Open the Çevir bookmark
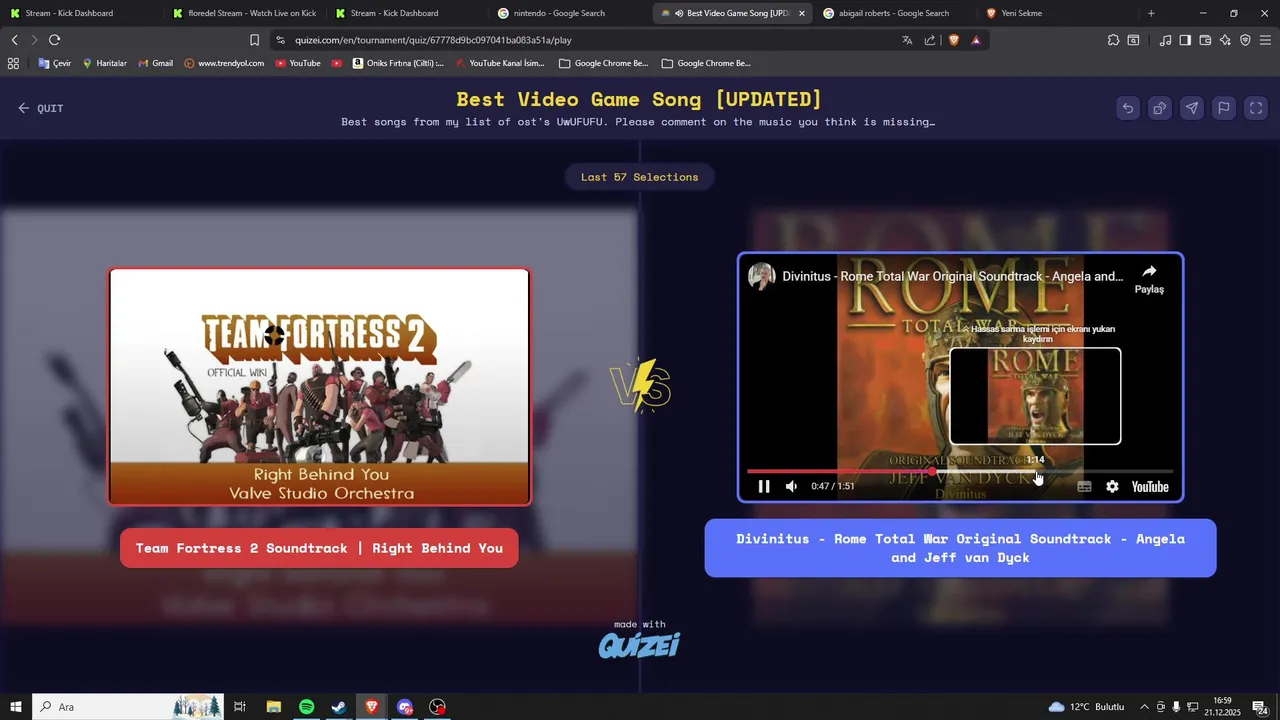 click(54, 63)
